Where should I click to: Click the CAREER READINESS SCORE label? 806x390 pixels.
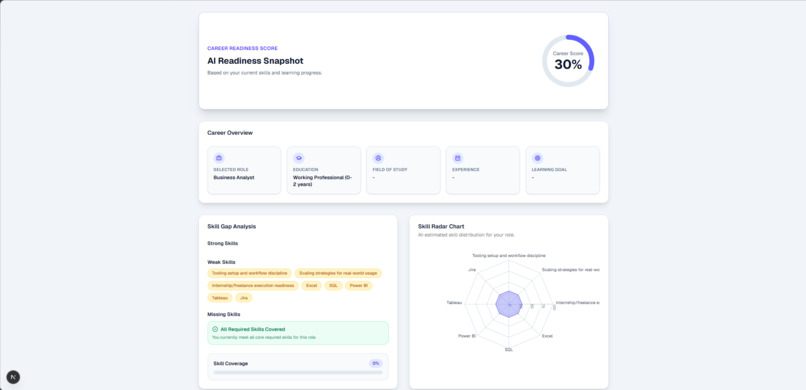(x=243, y=48)
